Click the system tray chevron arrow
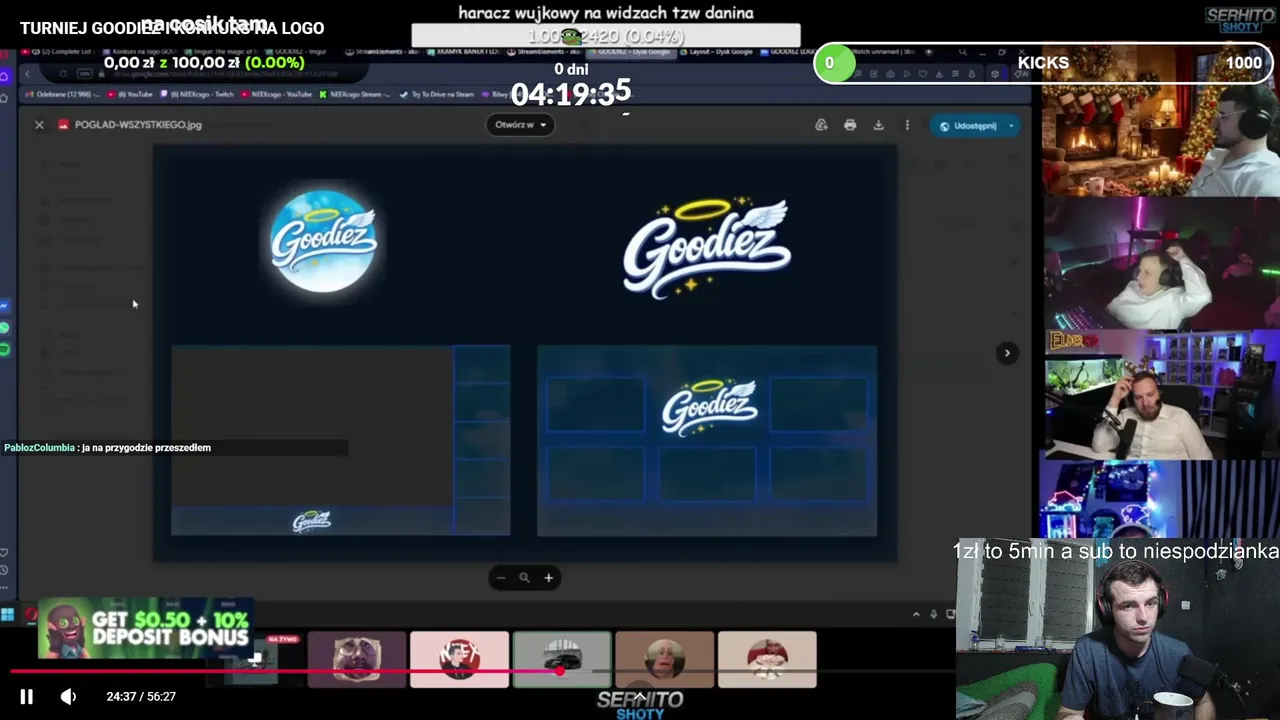Viewport: 1280px width, 720px height. coord(916,614)
